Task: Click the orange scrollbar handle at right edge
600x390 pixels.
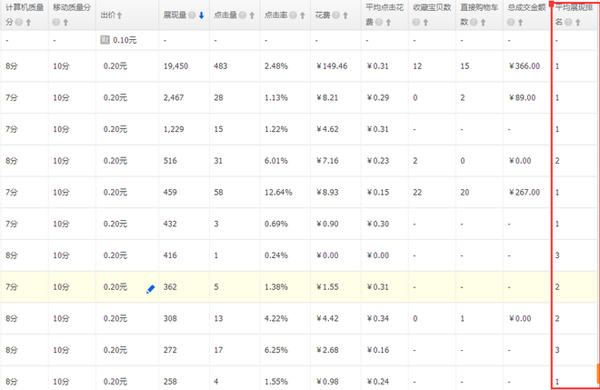Action: pyautogui.click(x=598, y=374)
